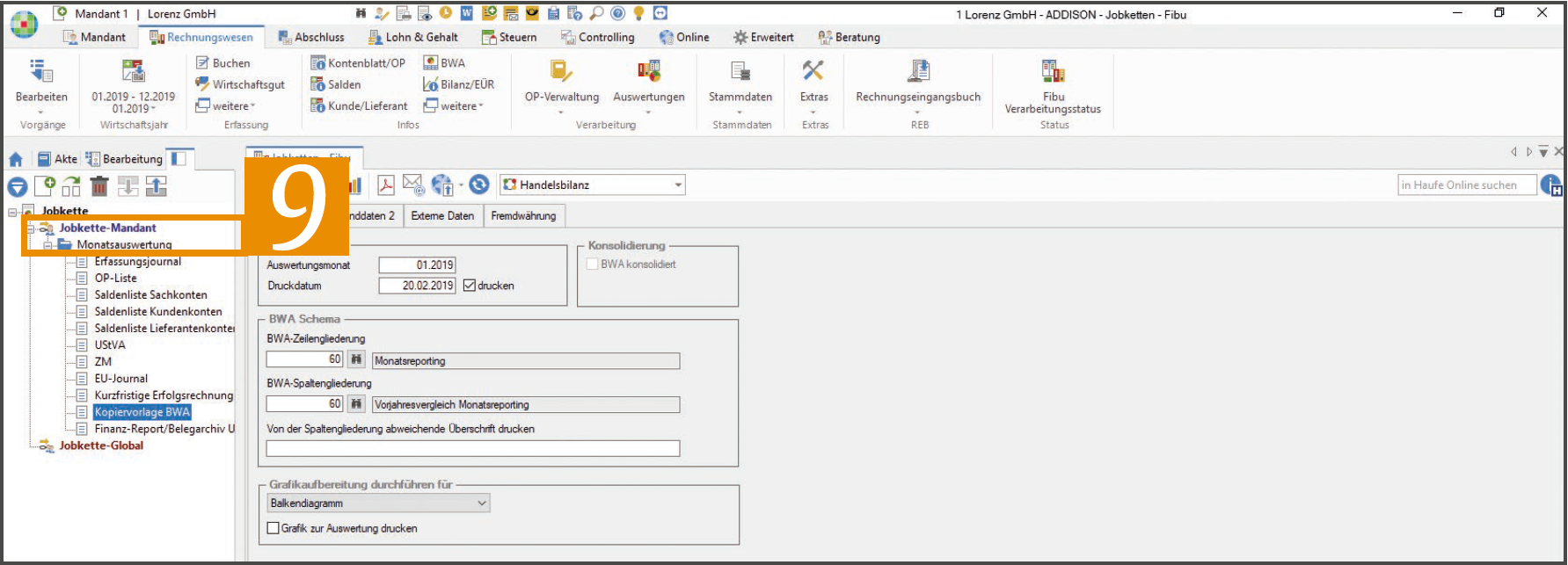Click the trash can delete icon
This screenshot has width=1568, height=565.
click(x=99, y=186)
